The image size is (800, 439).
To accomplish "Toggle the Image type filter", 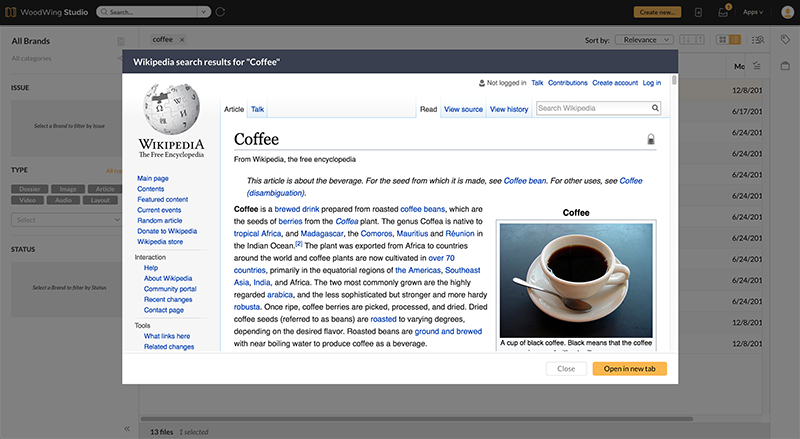I will (66, 188).
